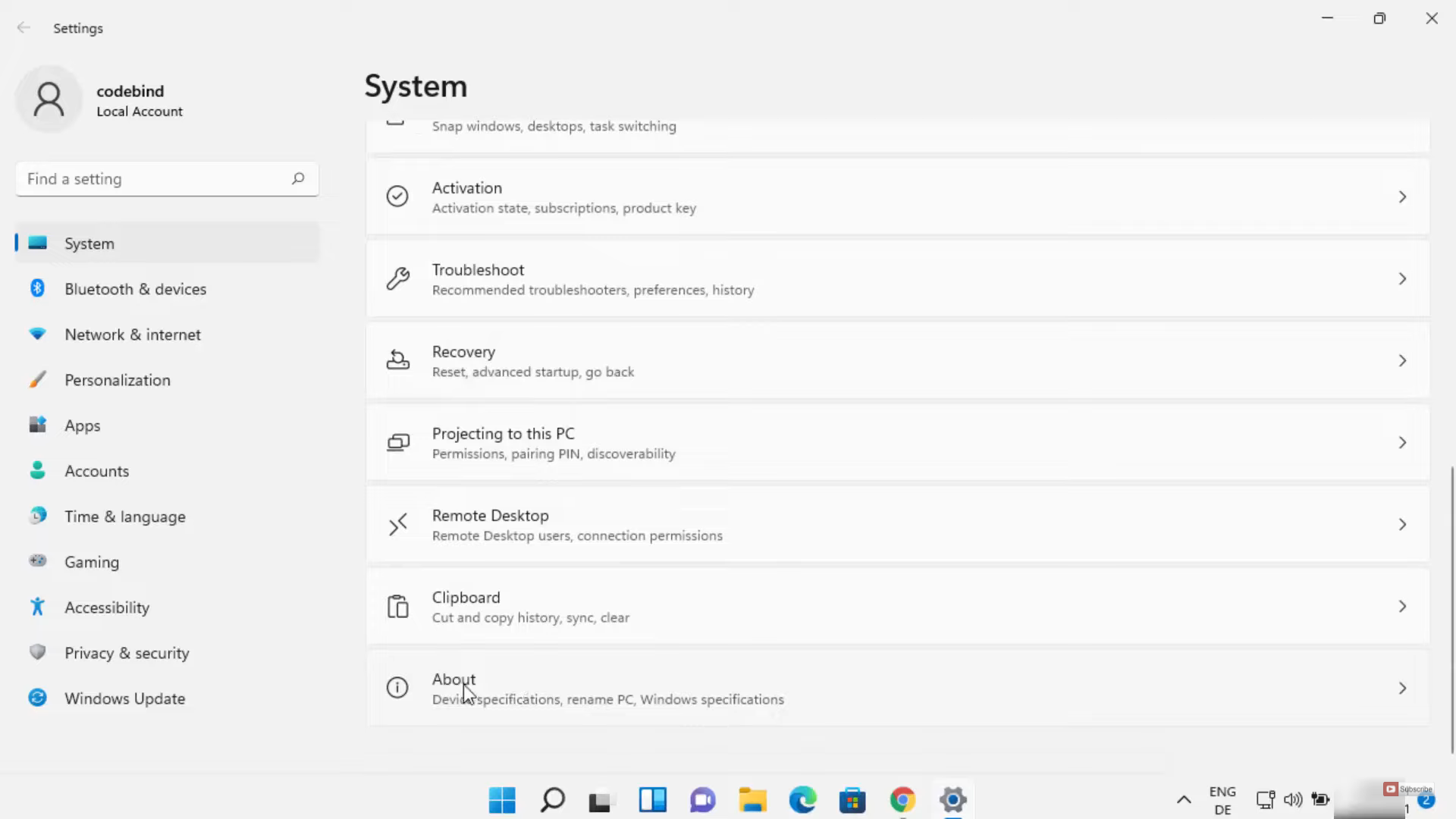
Task: Open the Remote Desktop row chevron
Action: click(1402, 525)
